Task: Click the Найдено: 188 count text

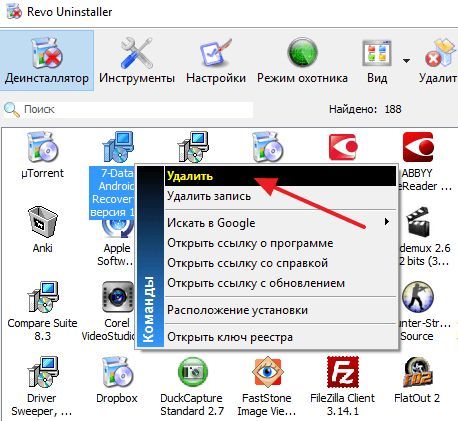Action: pos(365,109)
